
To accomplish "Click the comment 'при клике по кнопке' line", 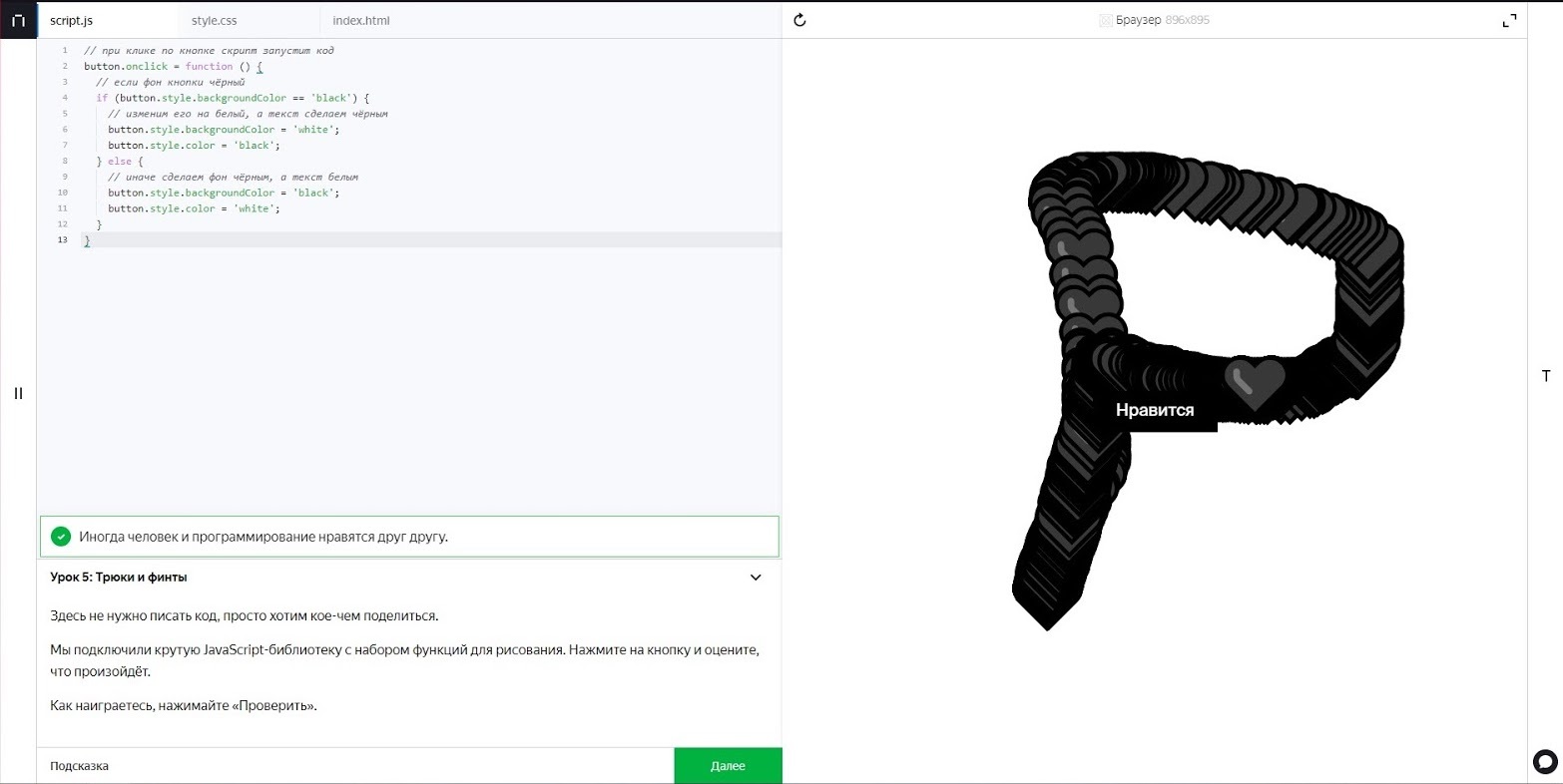I will click(209, 50).
